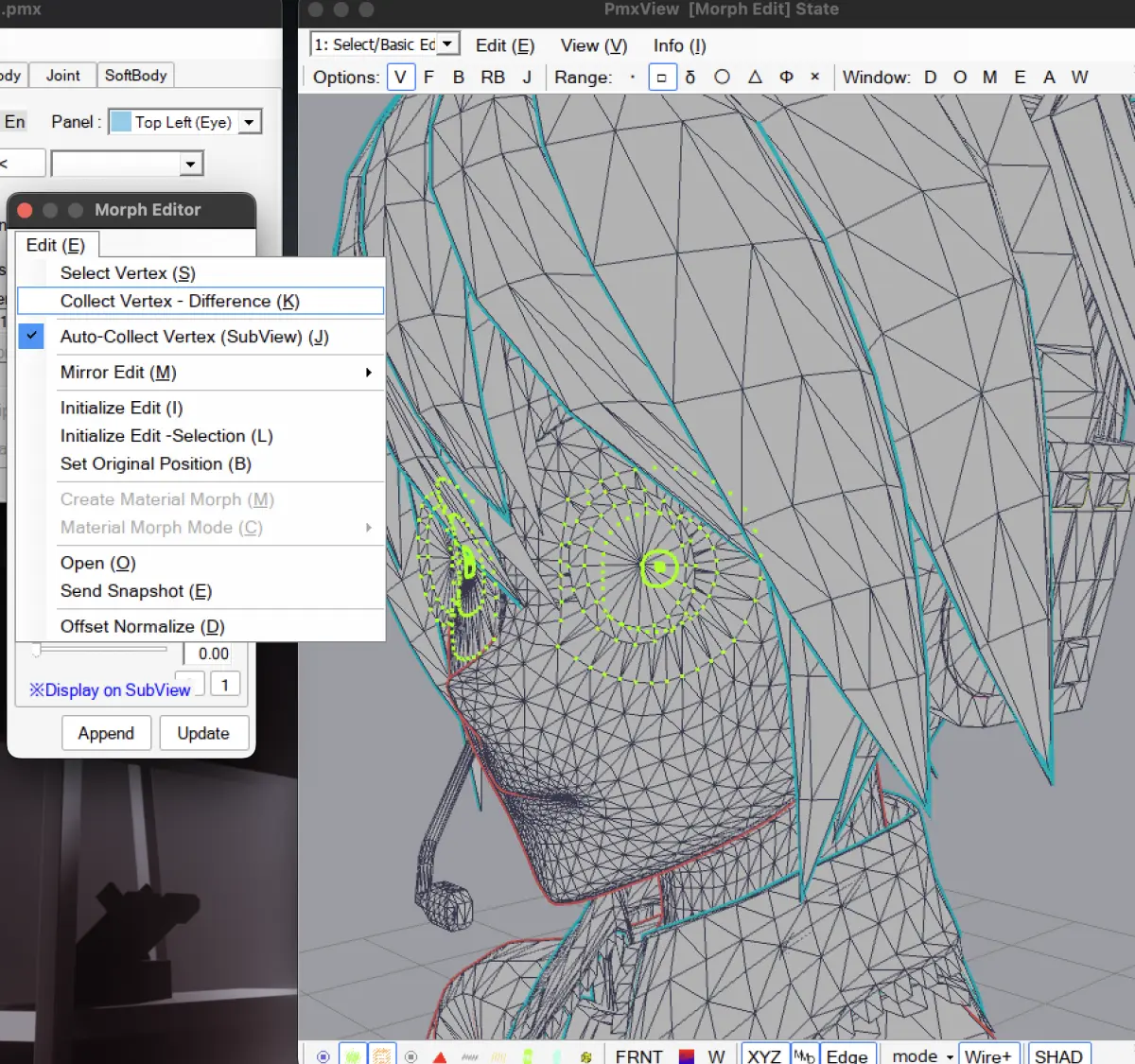
Task: Toggle the red triangle display icon
Action: coord(440,1056)
